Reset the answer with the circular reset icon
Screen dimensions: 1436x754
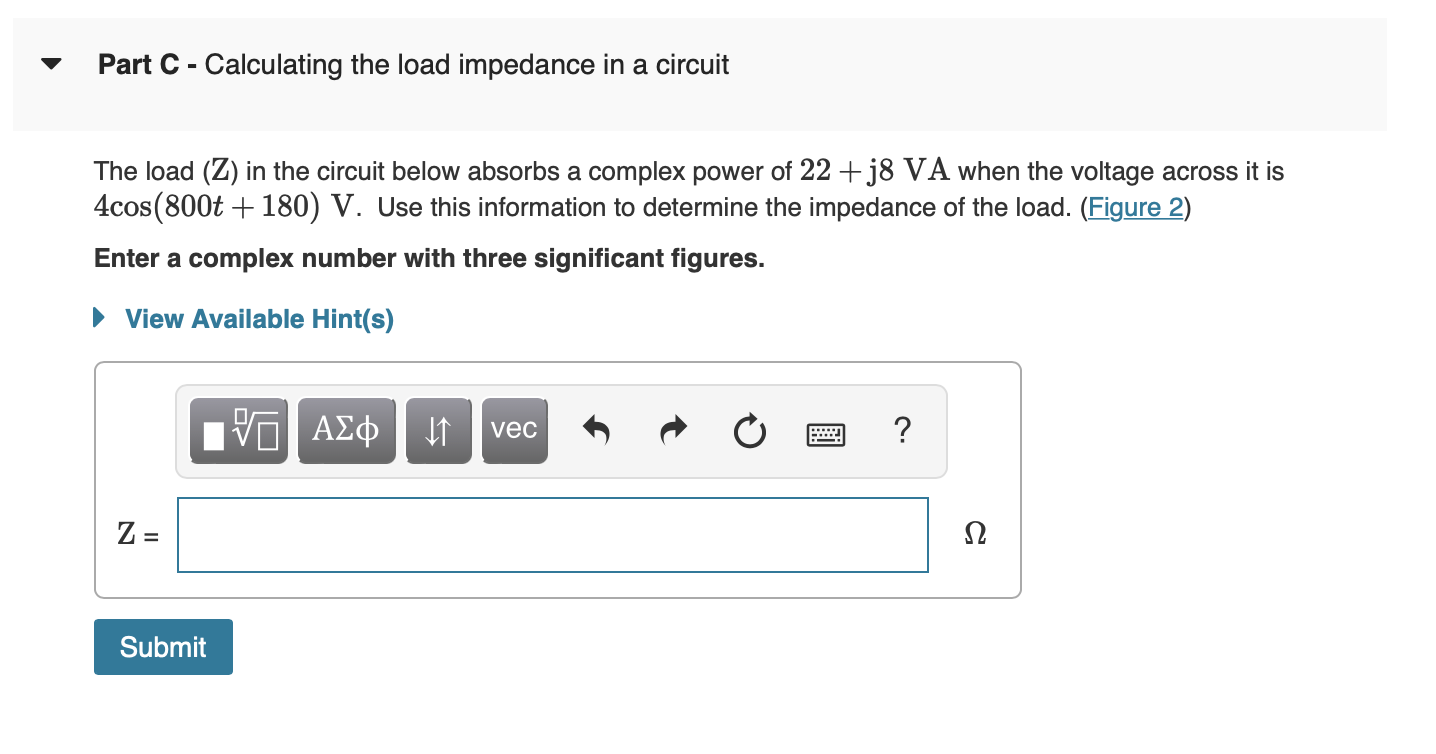click(749, 430)
